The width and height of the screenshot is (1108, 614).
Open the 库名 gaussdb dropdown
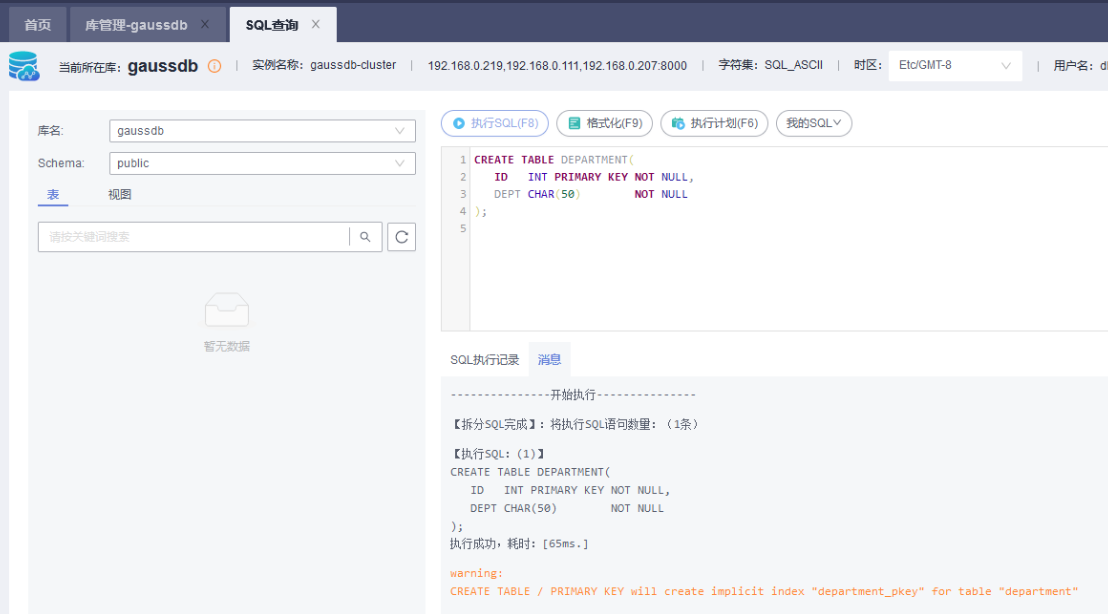(262, 131)
